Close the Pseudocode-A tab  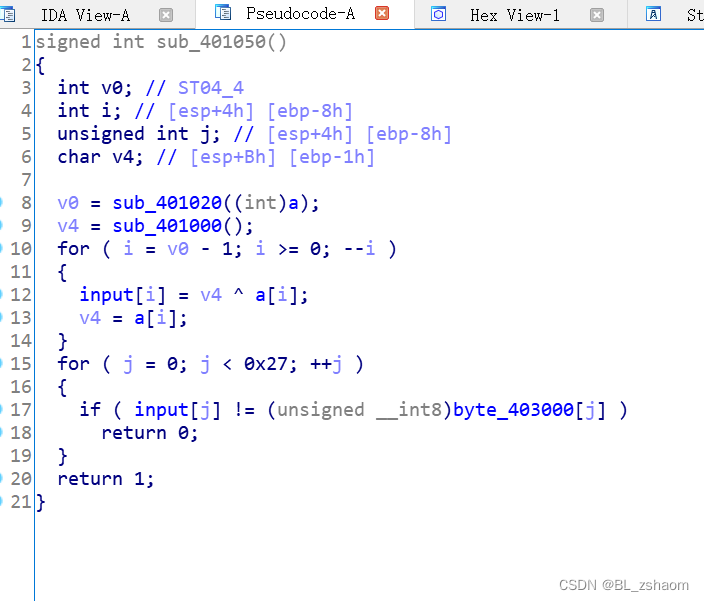pos(382,13)
